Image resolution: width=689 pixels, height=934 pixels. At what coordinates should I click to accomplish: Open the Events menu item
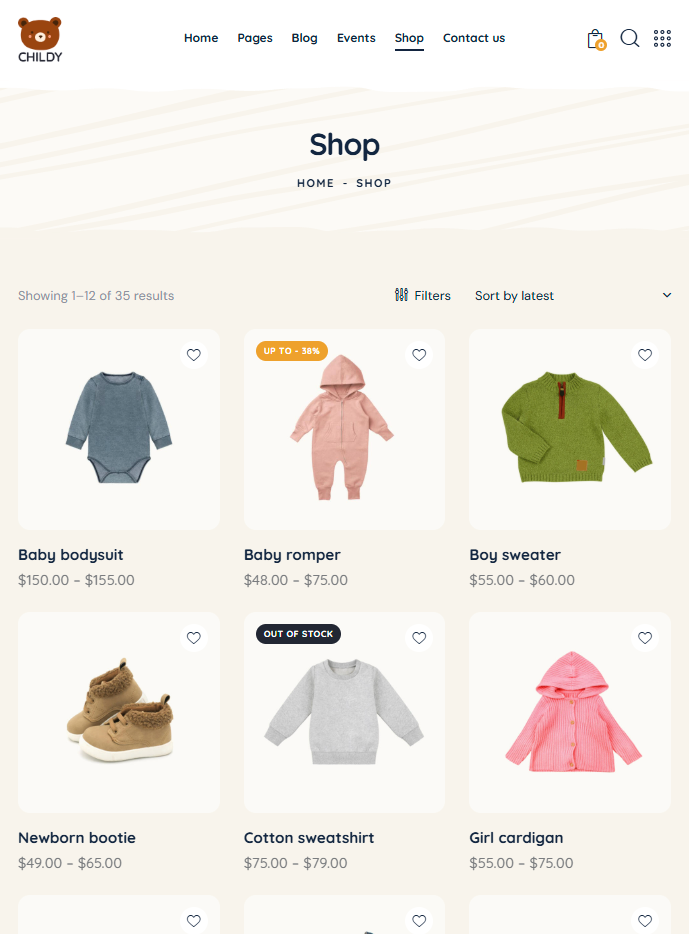pos(356,38)
